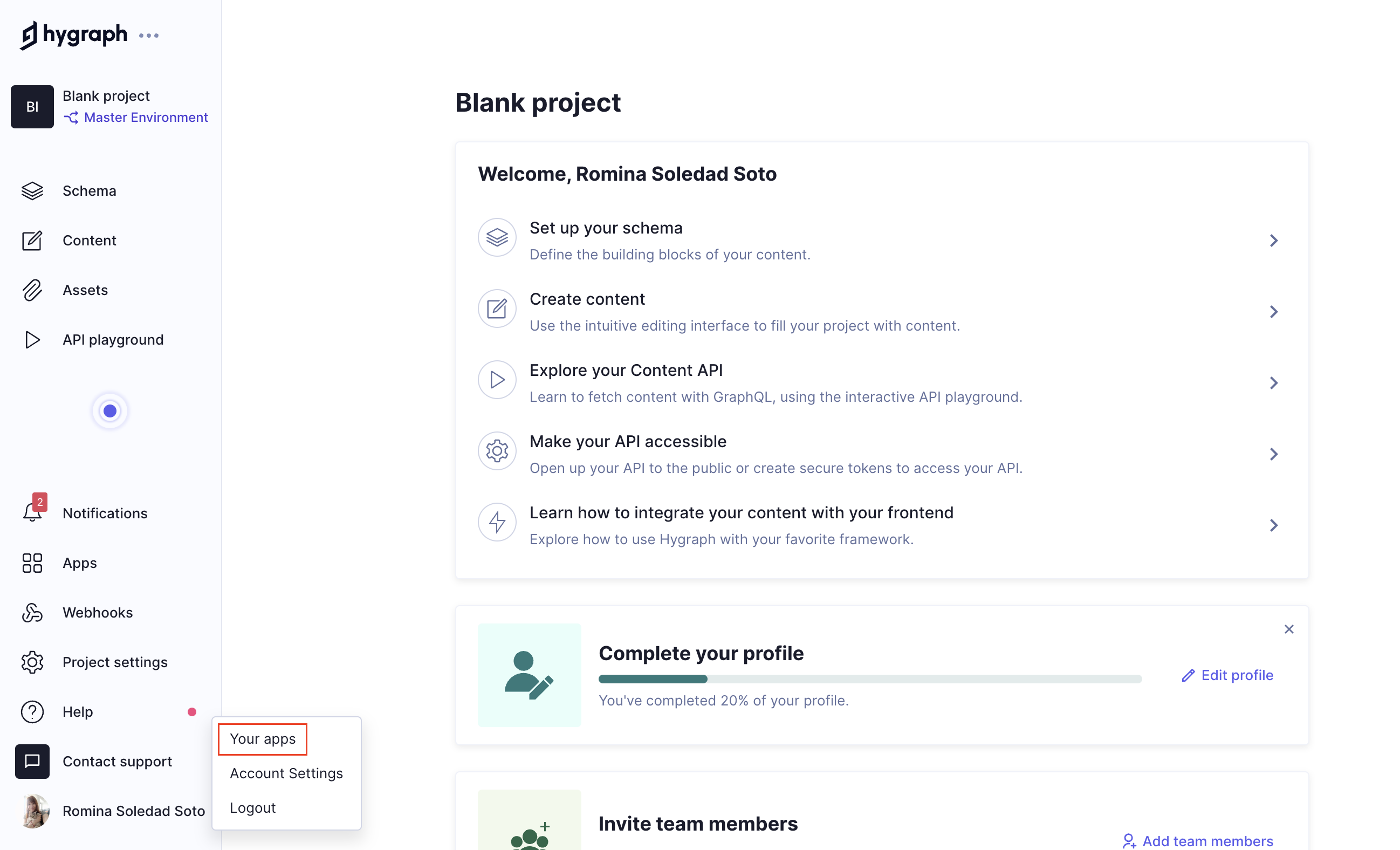Open the Apps grid icon
The image size is (1400, 850).
(x=32, y=563)
